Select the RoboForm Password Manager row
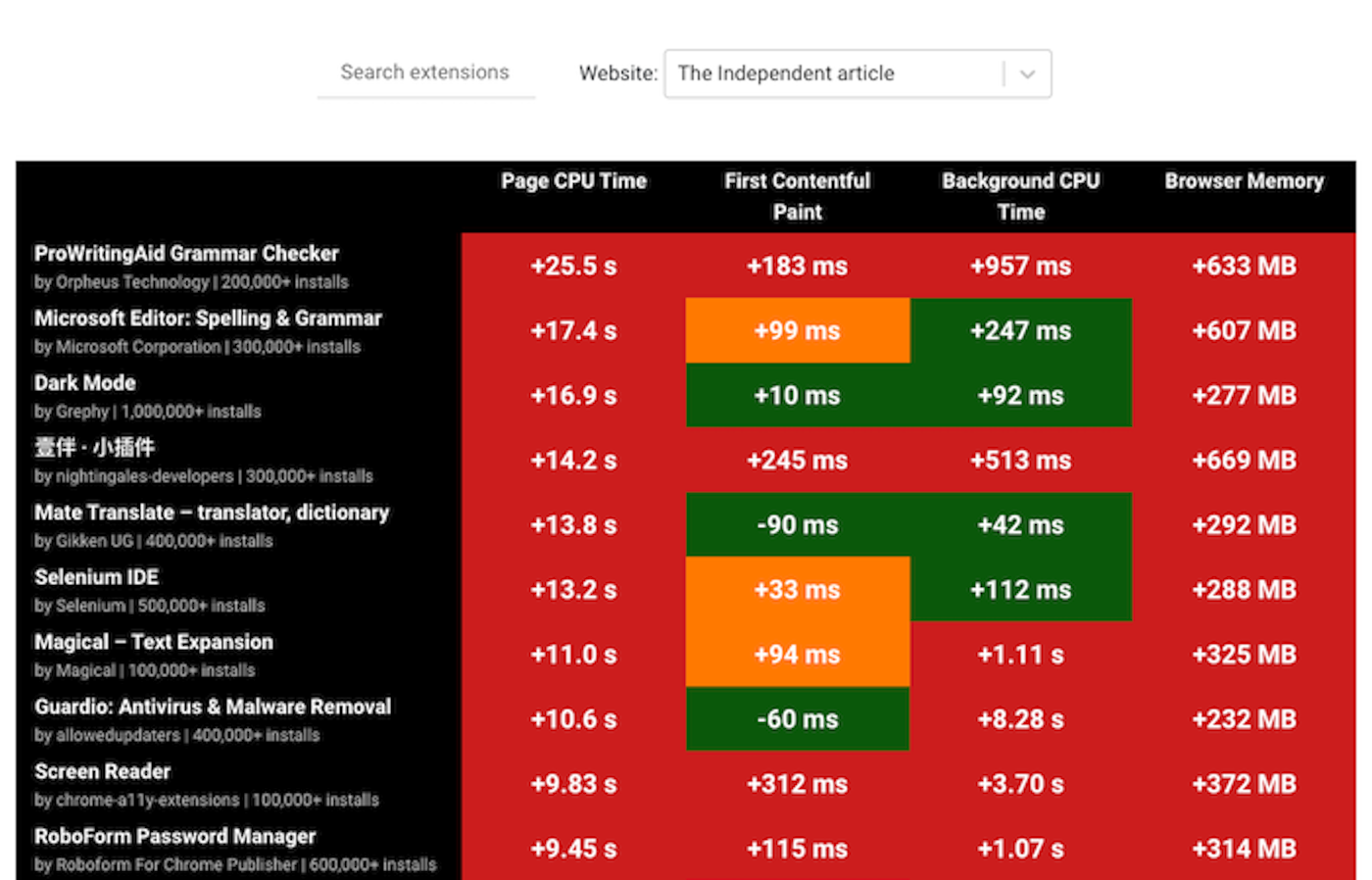The width and height of the screenshot is (1372, 880). [174, 836]
